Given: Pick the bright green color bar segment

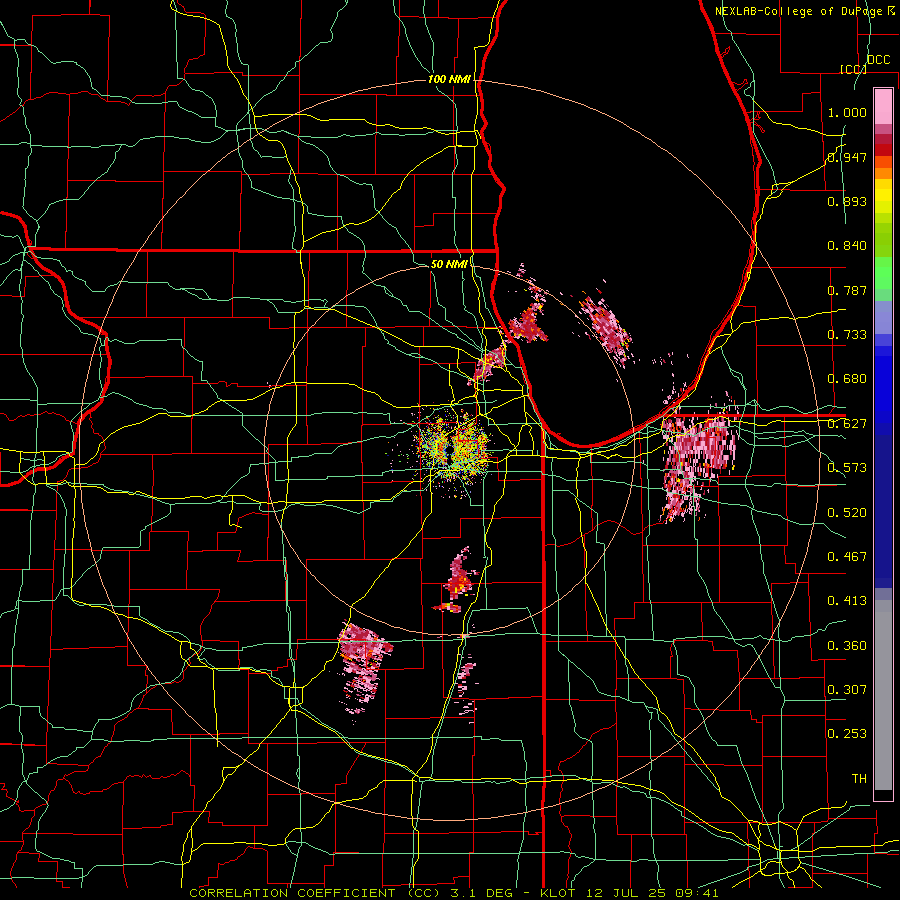Looking at the screenshot, I should click(883, 273).
